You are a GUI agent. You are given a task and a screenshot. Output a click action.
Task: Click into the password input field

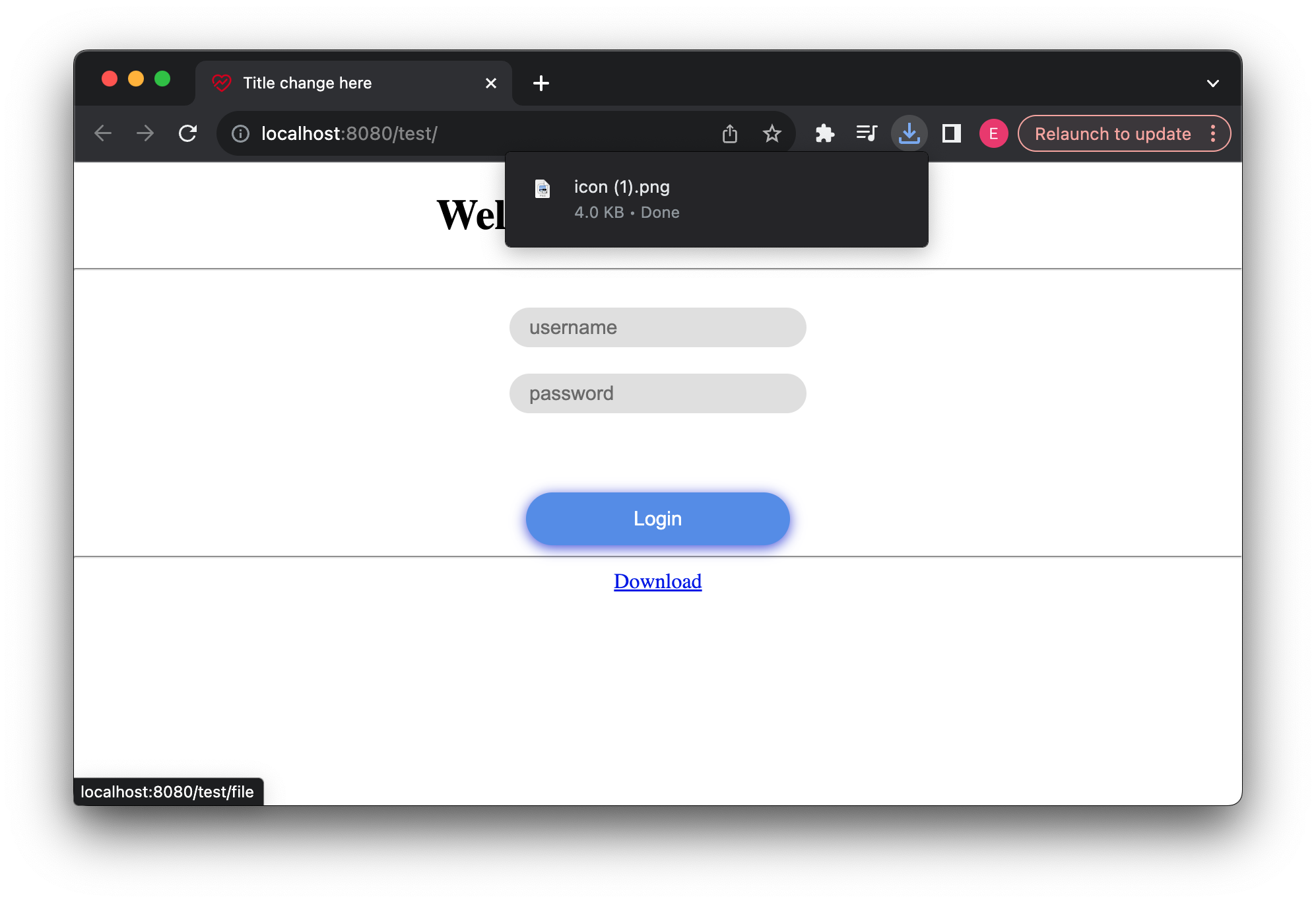pos(657,393)
